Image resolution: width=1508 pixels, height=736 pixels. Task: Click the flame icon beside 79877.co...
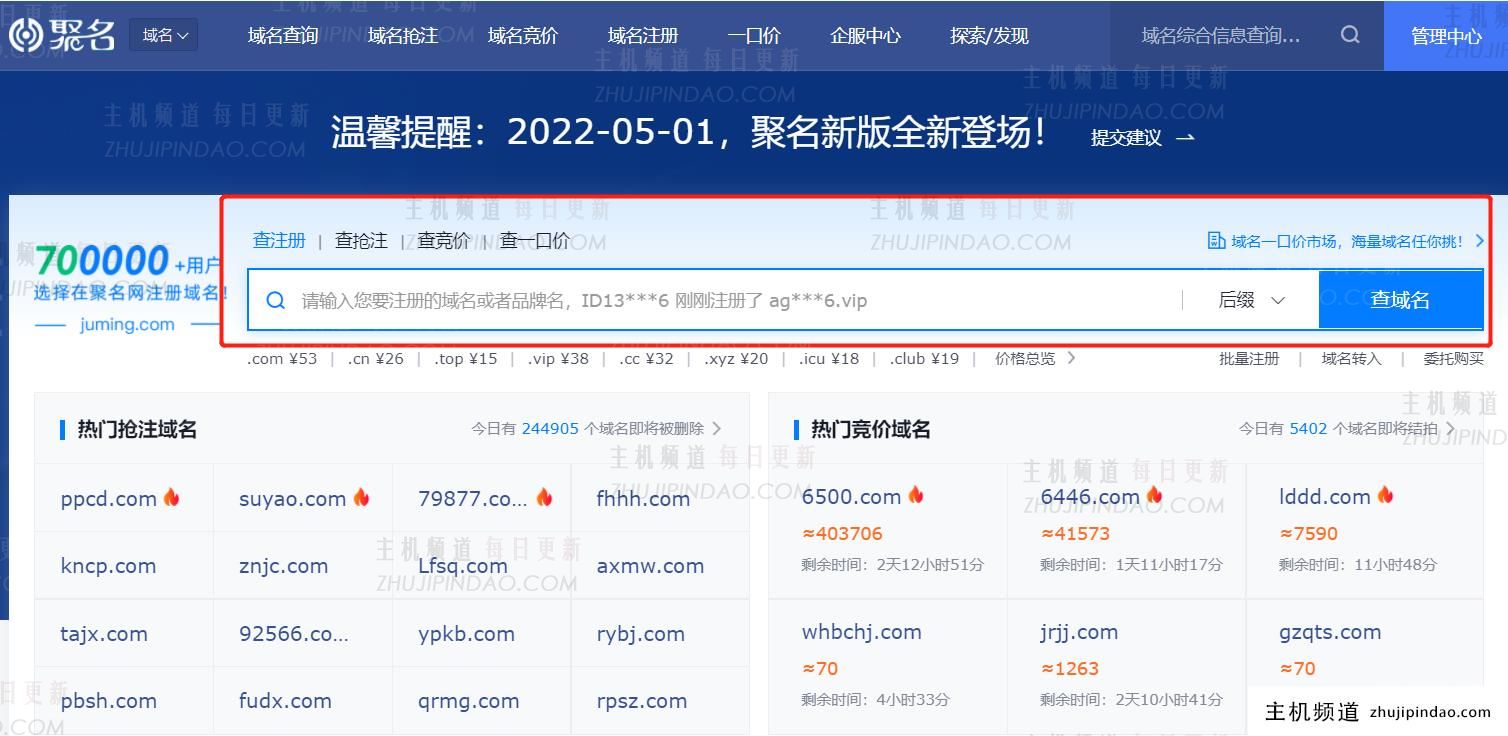pos(544,496)
